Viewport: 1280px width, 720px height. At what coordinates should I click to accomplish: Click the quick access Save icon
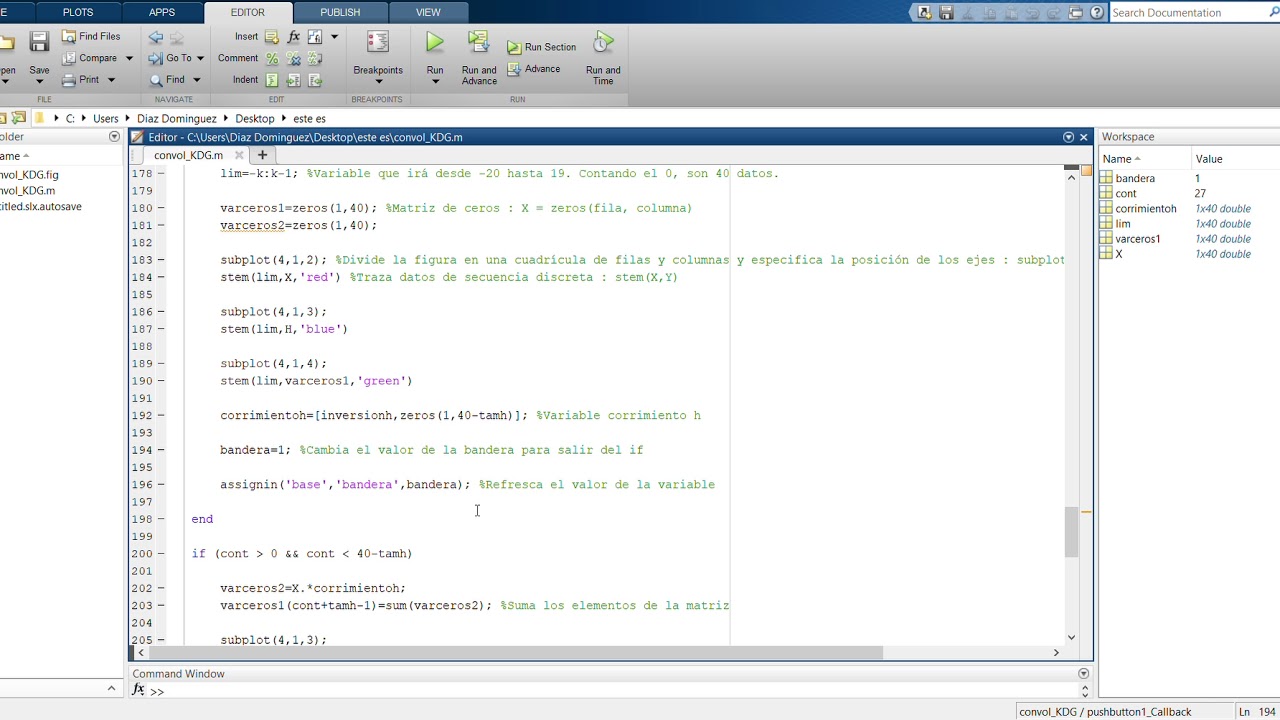pyautogui.click(x=946, y=12)
